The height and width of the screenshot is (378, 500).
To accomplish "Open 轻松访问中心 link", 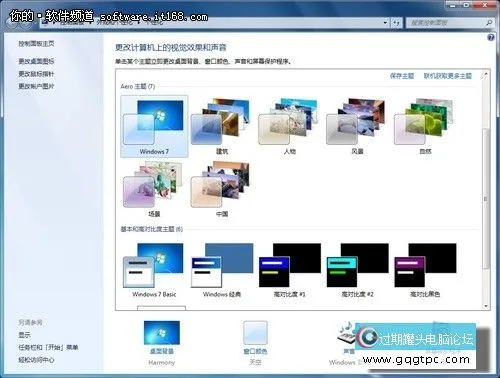I will [x=36, y=360].
